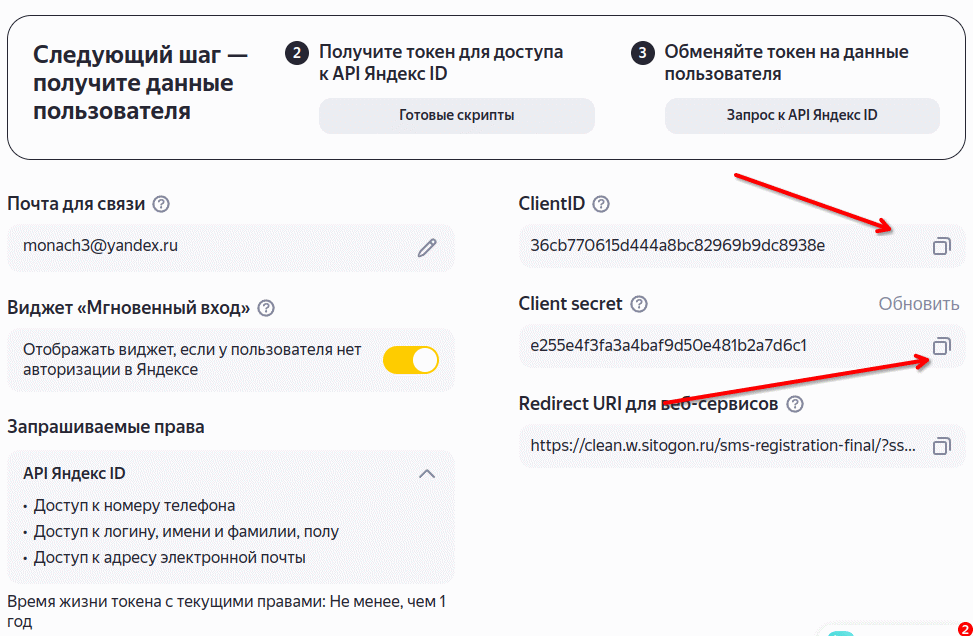Image resolution: width=973 pixels, height=636 pixels.
Task: Open help tooltip next to Client secret
Action: [639, 304]
